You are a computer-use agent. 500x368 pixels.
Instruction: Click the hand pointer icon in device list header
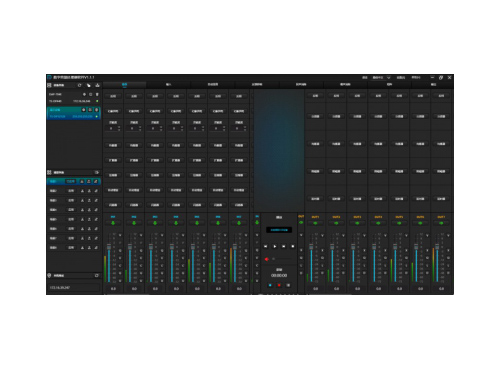pyautogui.click(x=89, y=86)
